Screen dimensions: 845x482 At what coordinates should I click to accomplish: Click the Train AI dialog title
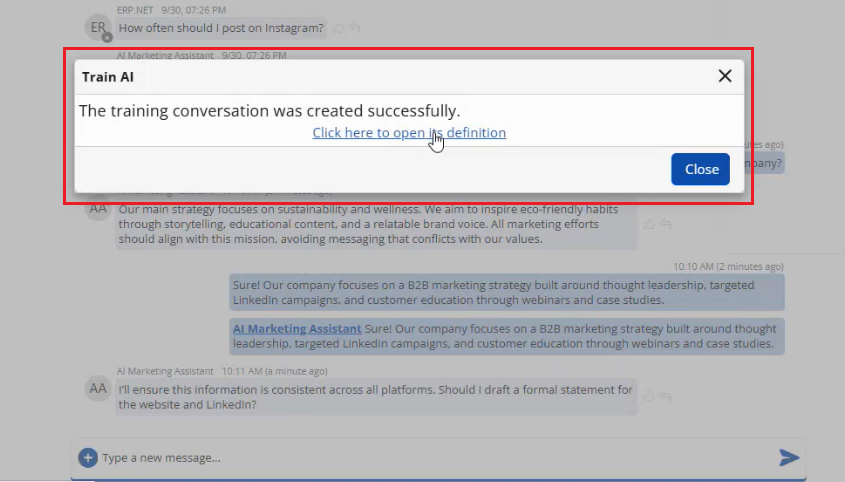[x=108, y=76]
